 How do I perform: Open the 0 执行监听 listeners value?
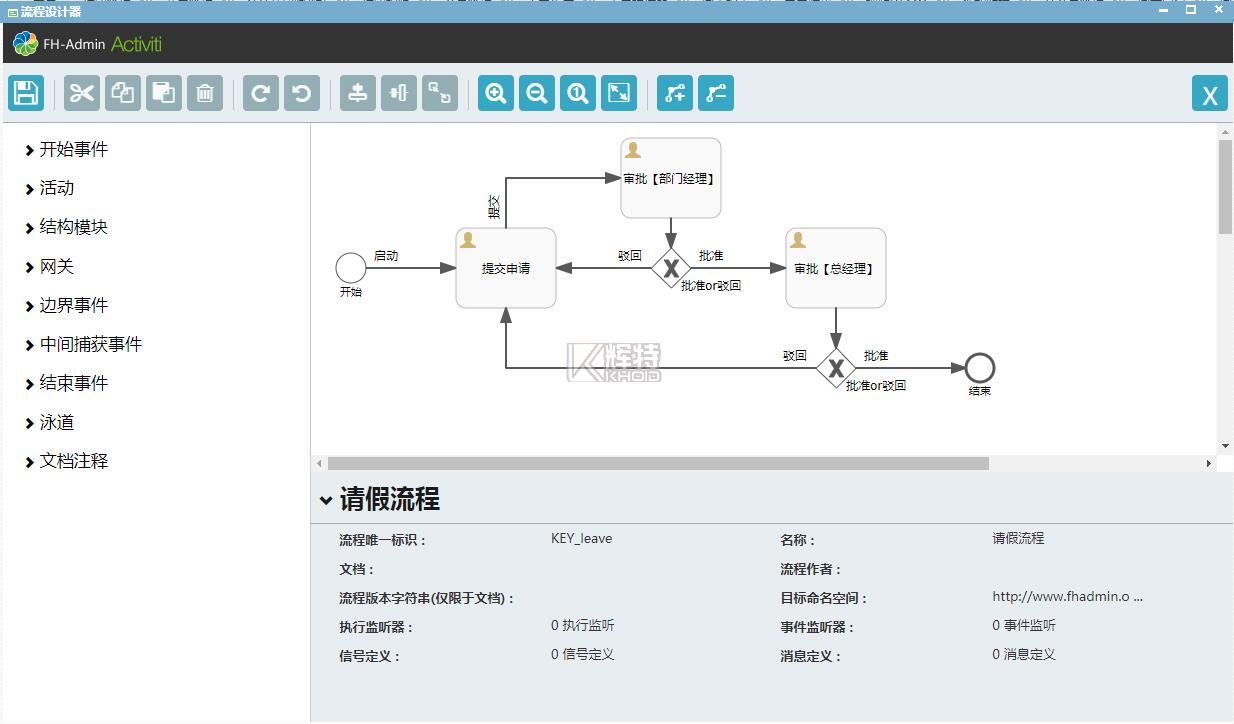point(582,625)
